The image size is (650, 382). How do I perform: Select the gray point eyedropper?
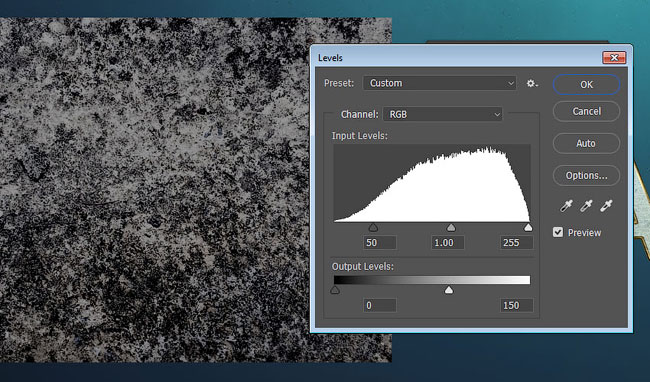click(586, 206)
